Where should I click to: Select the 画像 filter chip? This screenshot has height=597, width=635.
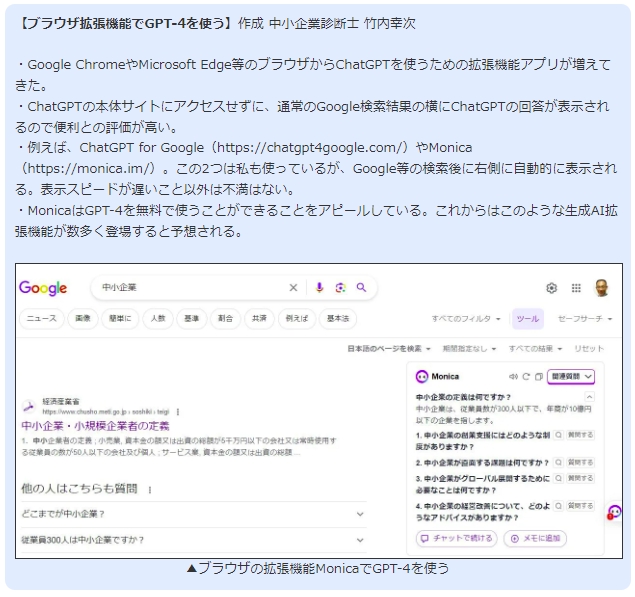pos(83,318)
